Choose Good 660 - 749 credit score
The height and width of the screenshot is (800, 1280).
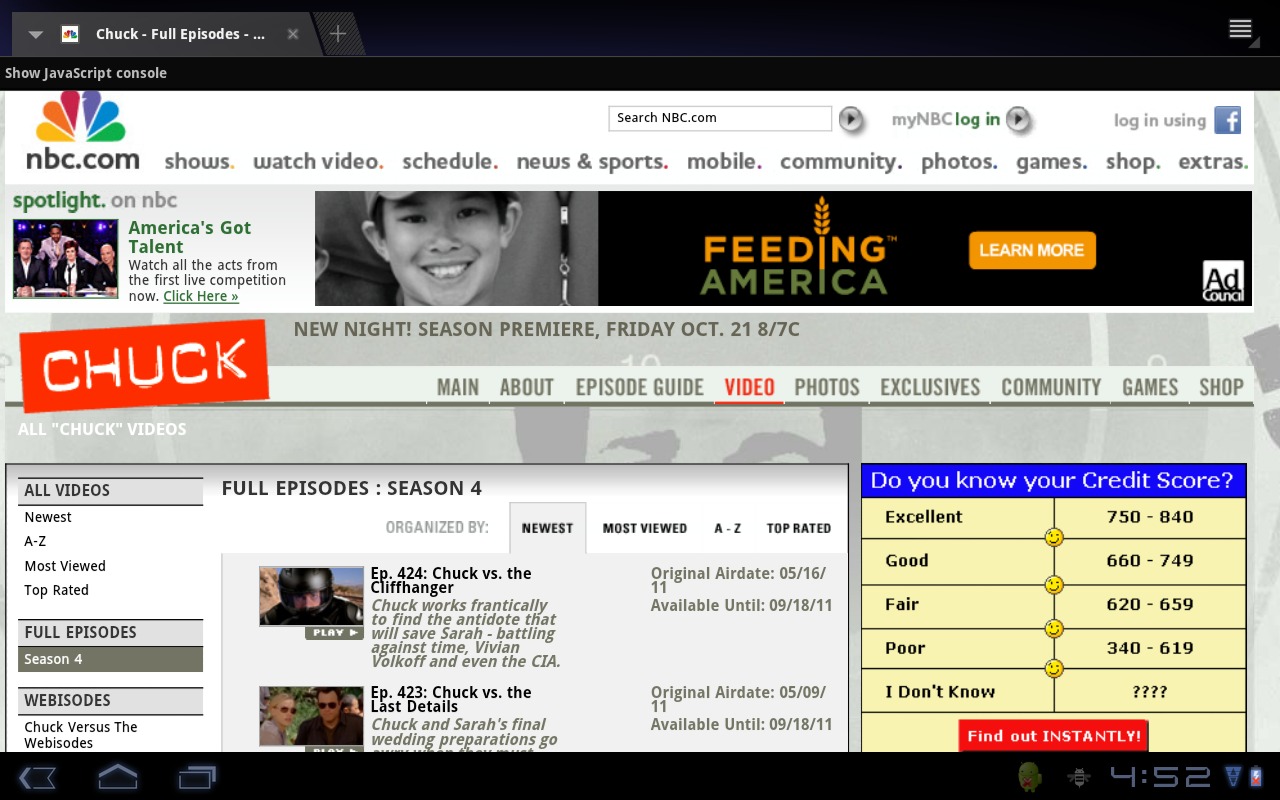coord(1054,561)
